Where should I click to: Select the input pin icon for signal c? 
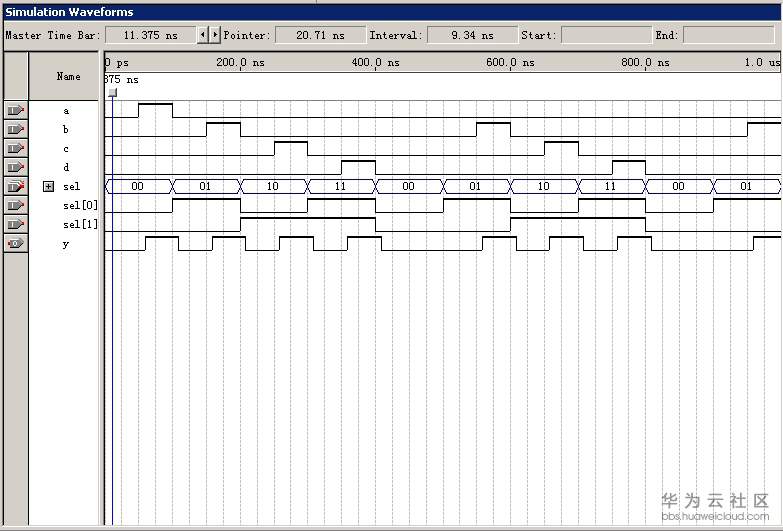15,148
